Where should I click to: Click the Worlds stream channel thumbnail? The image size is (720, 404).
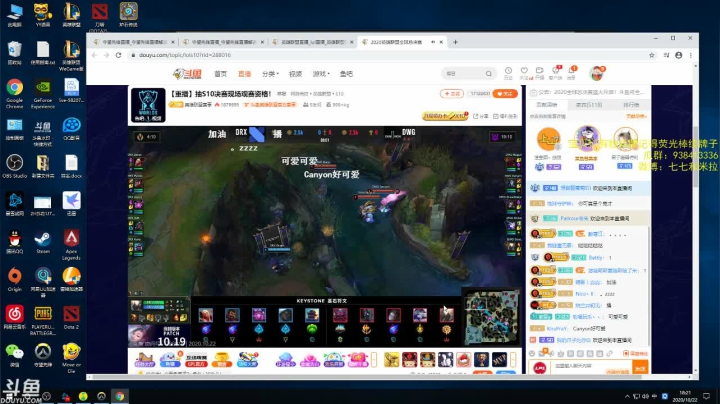pos(148,105)
